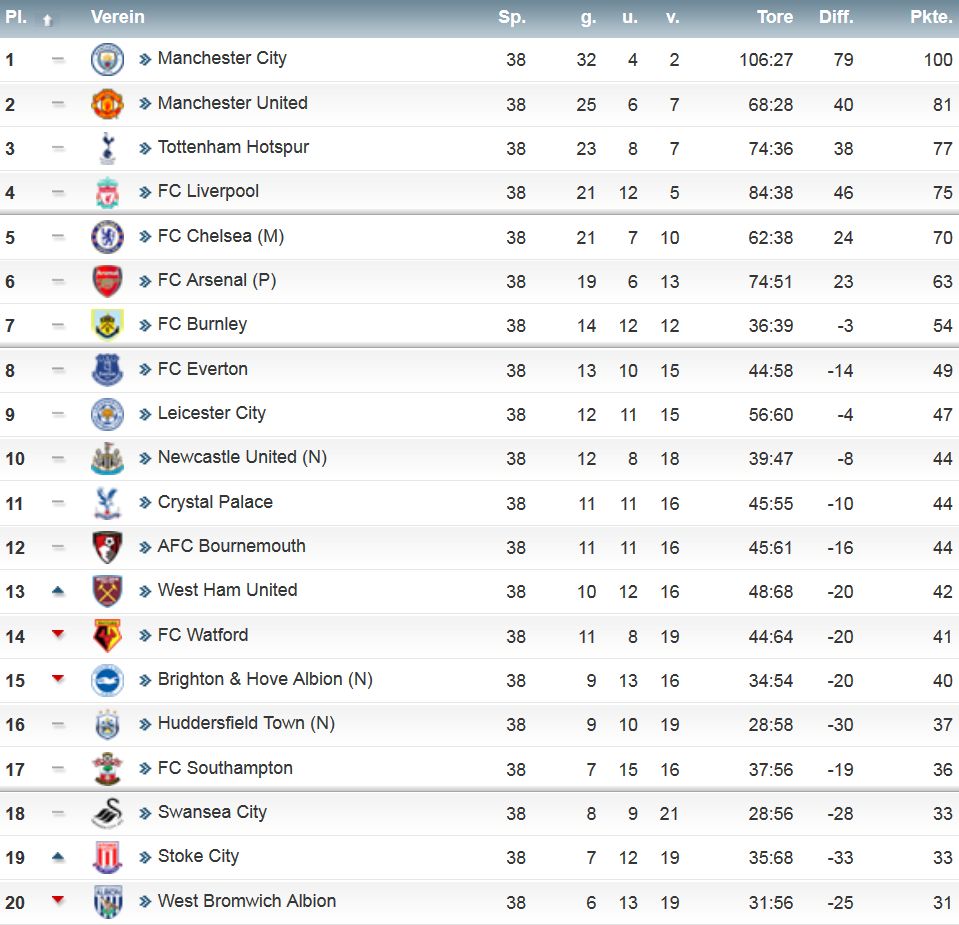
Task: Open the Tottenham Hotspur cockerel logo
Action: click(107, 148)
